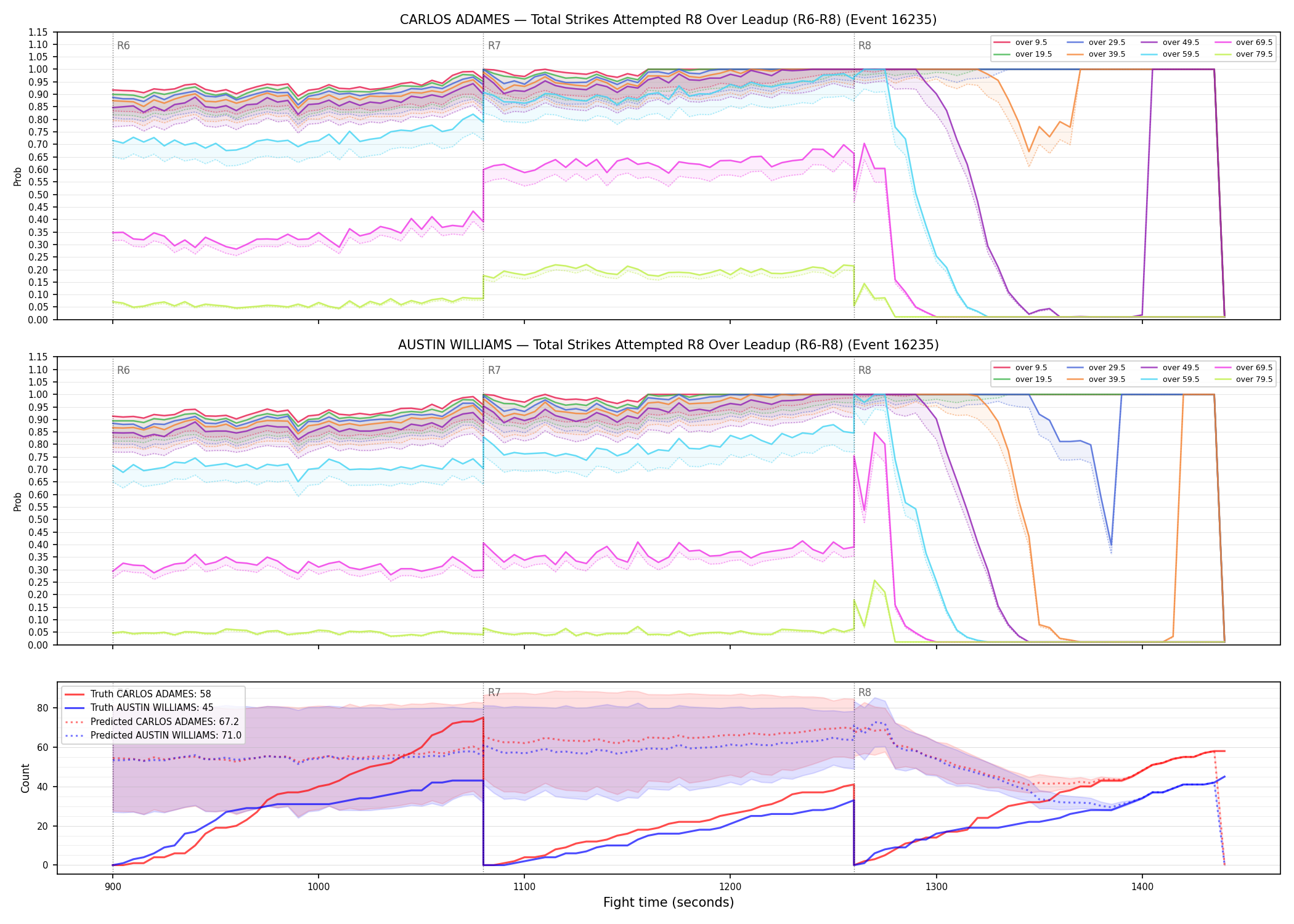
Task: Click the AUSTIN WILLIAMS chart title
Action: [668, 345]
